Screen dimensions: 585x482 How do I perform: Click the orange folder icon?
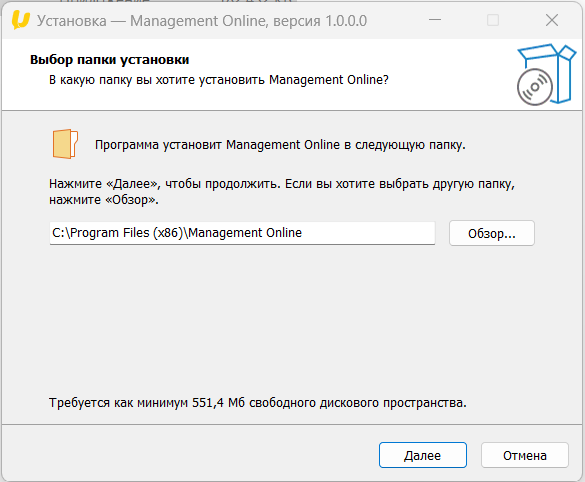tap(65, 144)
